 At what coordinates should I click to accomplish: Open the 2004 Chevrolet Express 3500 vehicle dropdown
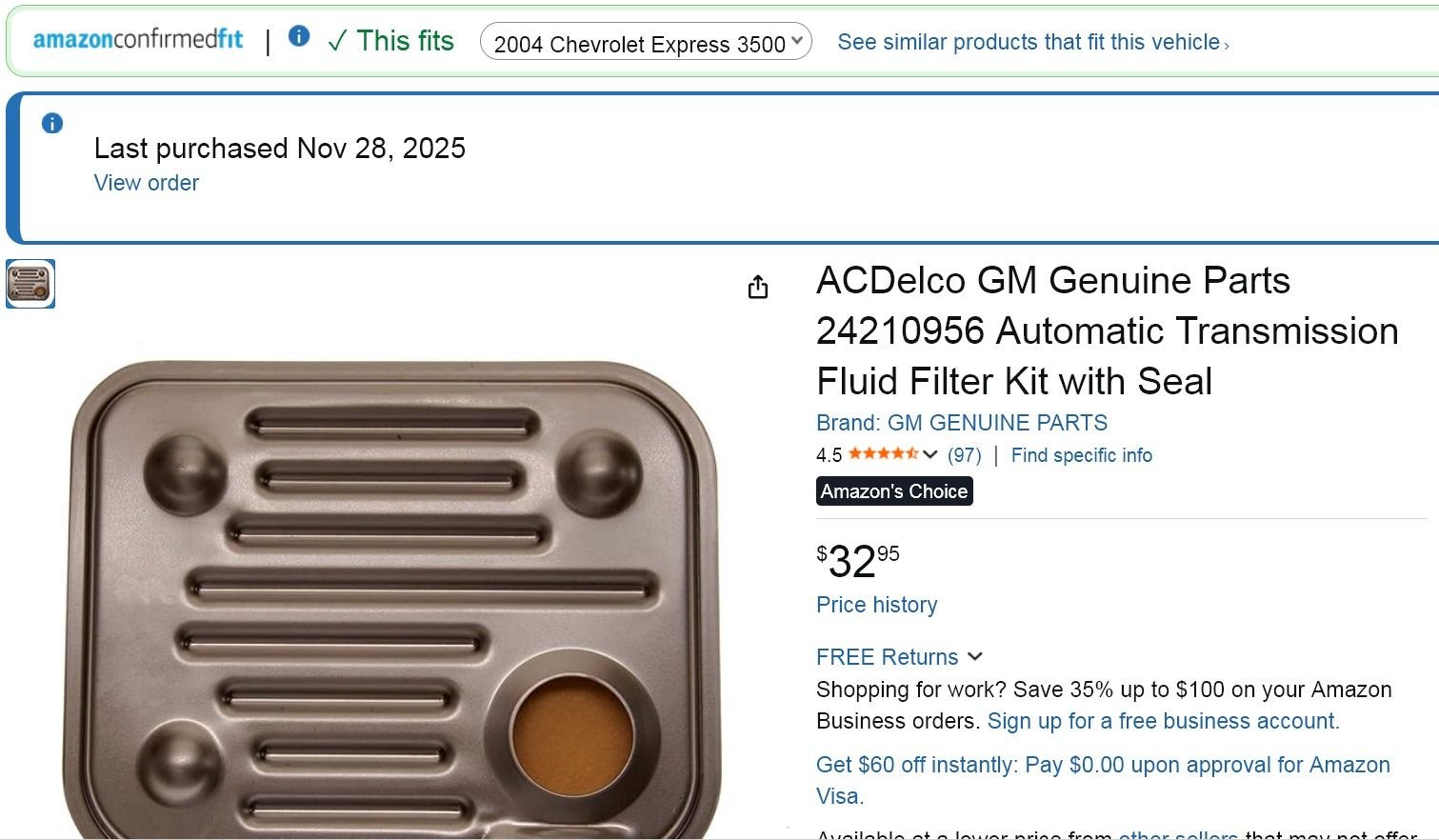pyautogui.click(x=646, y=43)
